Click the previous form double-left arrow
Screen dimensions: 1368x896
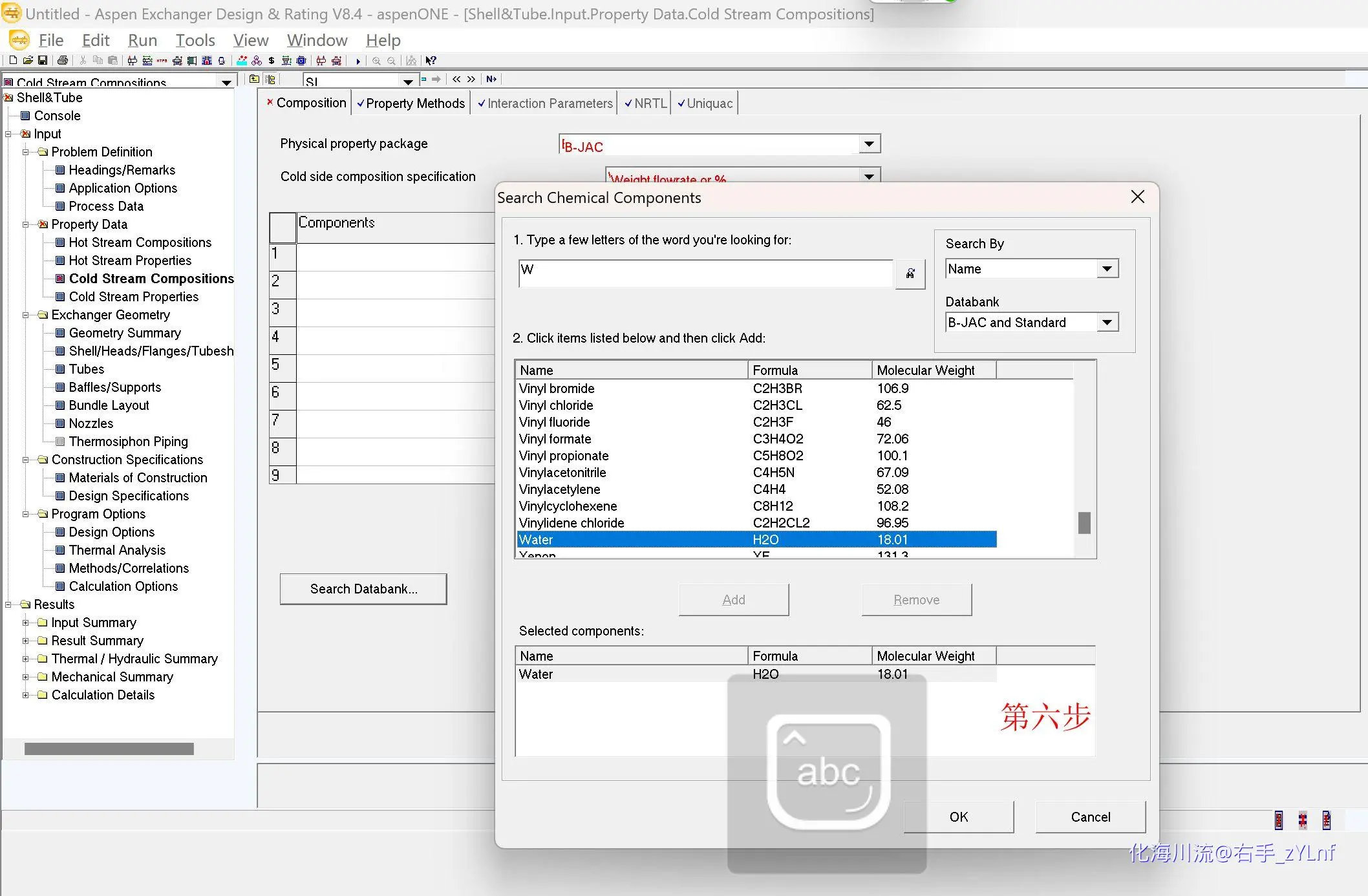[x=456, y=79]
